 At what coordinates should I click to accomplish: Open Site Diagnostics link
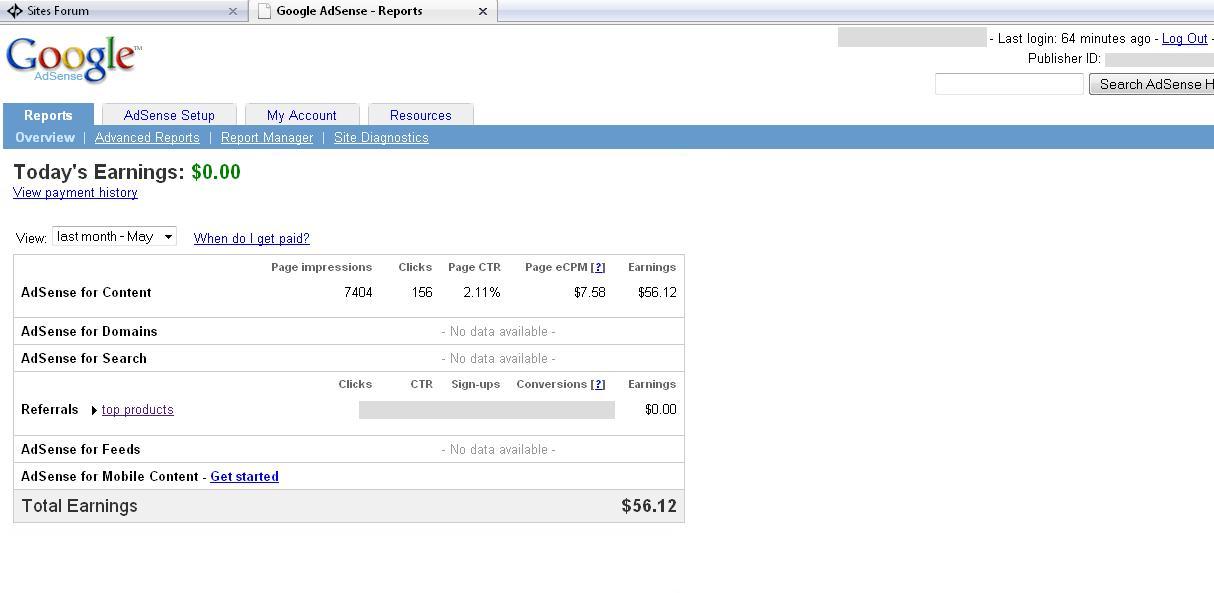pos(381,138)
